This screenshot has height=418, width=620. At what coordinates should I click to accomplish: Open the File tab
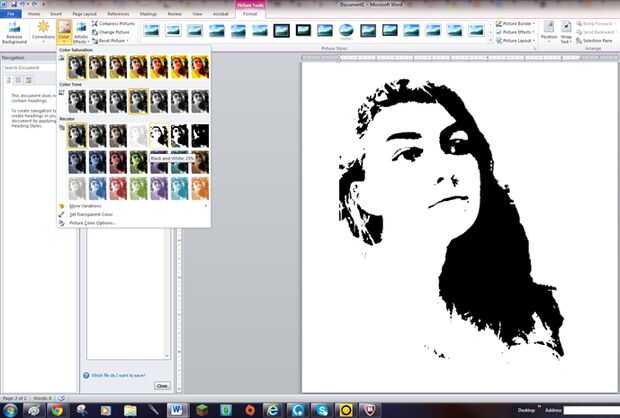click(11, 14)
